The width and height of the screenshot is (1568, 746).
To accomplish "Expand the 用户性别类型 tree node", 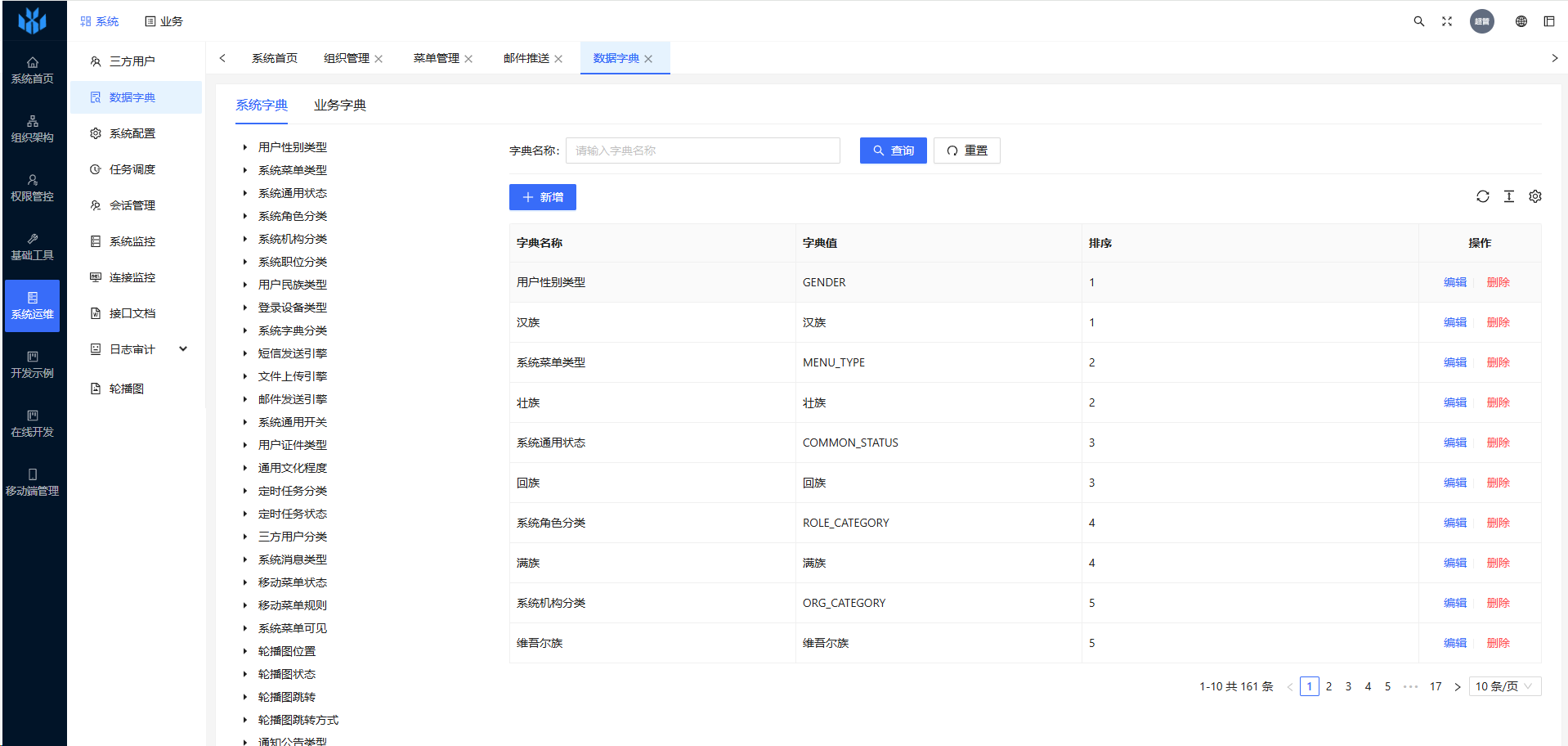I will pyautogui.click(x=244, y=147).
